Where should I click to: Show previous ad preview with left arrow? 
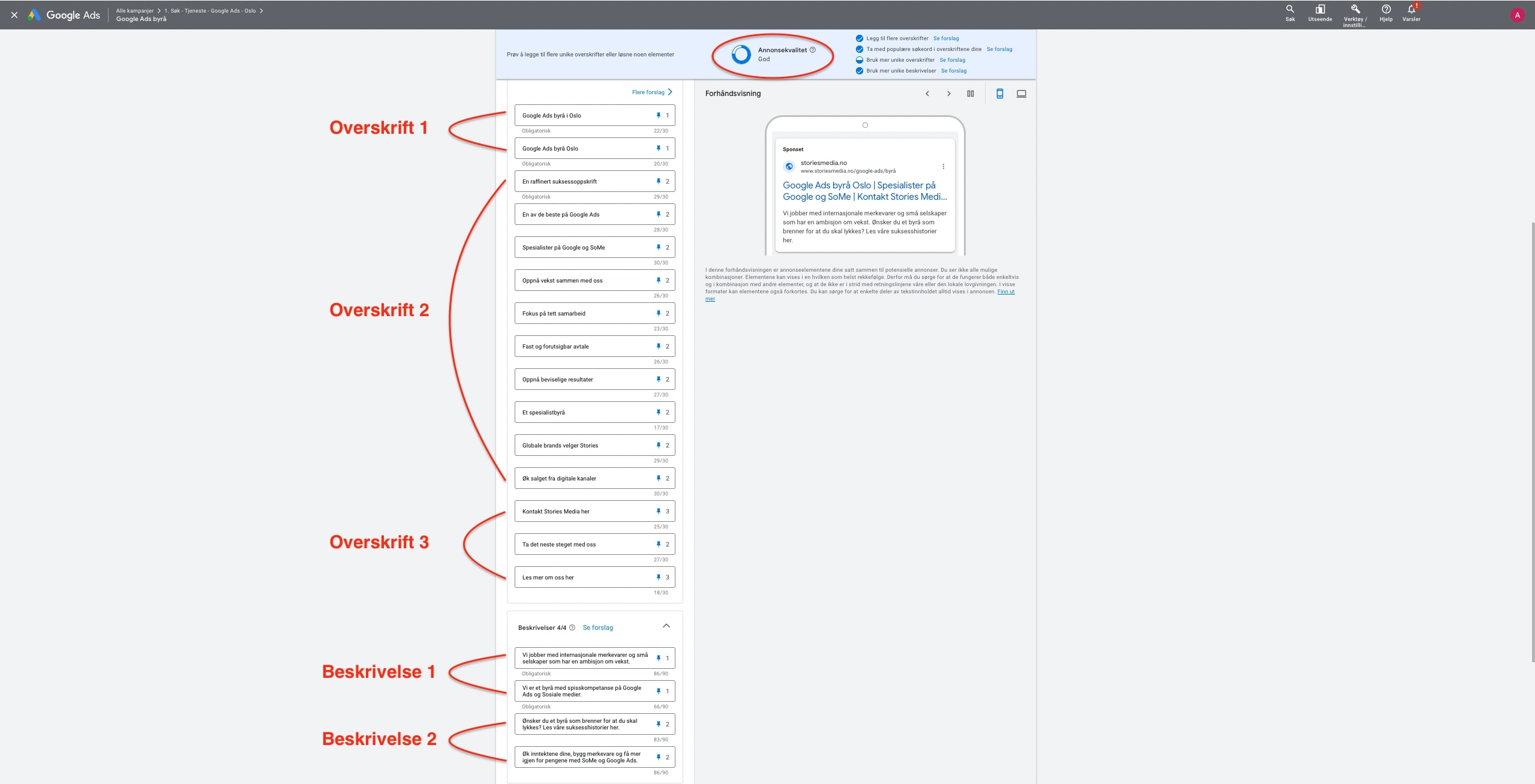tap(927, 94)
